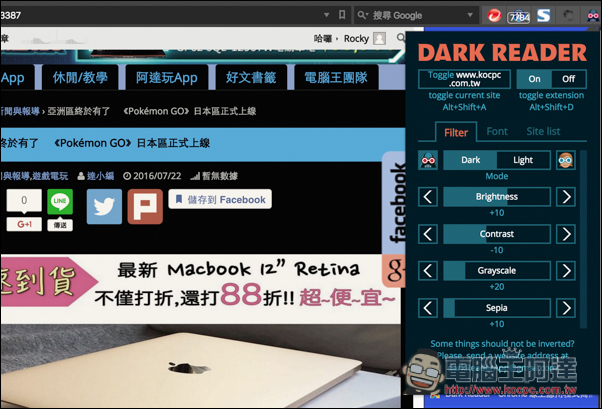
Task: Click the article date 2016/07/22
Action: coord(157,176)
